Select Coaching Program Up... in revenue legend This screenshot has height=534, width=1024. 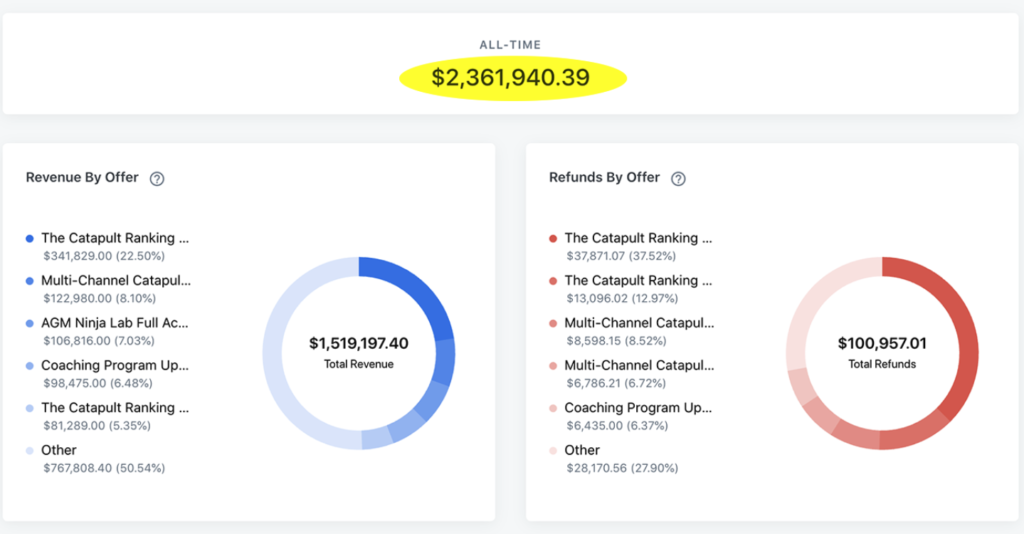(x=114, y=366)
